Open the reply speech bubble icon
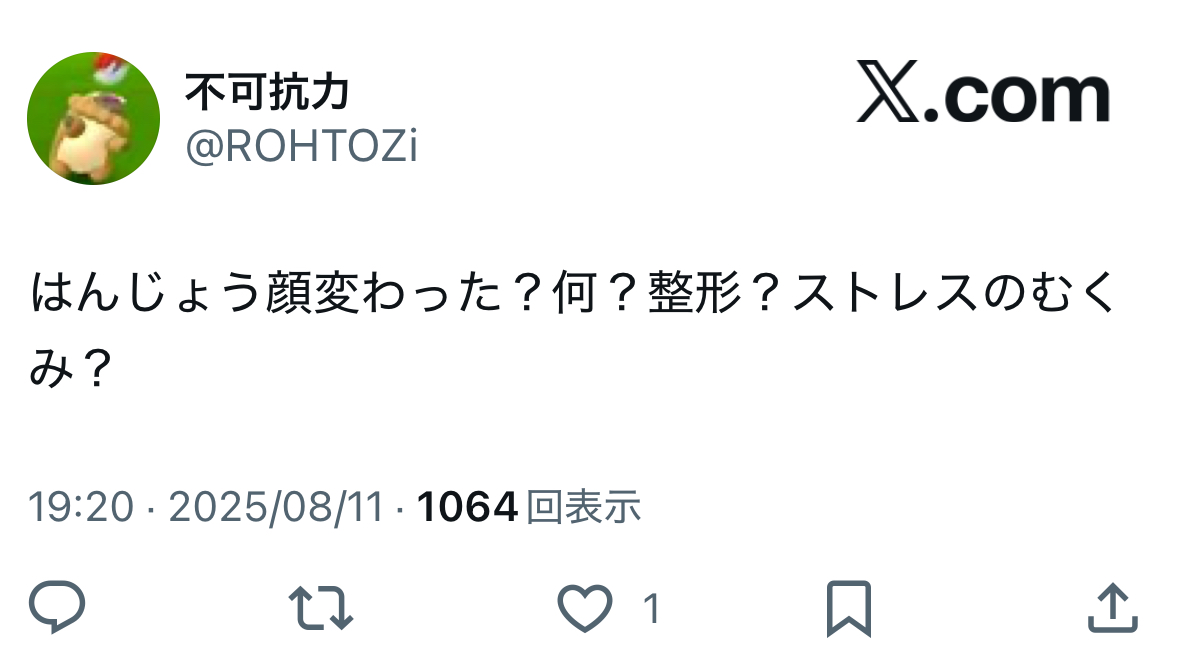 [x=57, y=606]
